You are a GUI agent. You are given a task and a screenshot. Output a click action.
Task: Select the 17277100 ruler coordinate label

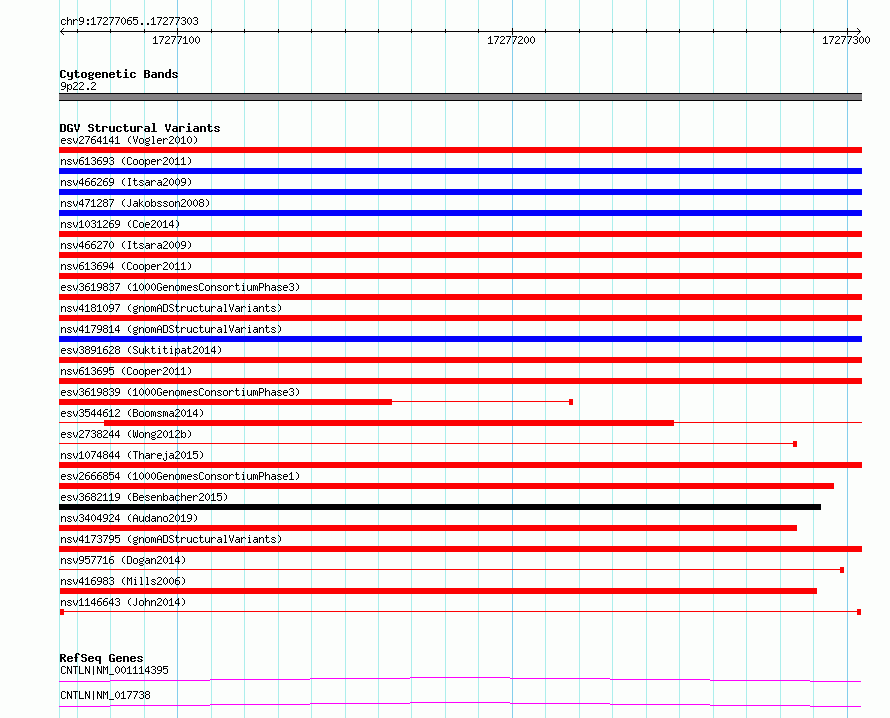point(176,40)
